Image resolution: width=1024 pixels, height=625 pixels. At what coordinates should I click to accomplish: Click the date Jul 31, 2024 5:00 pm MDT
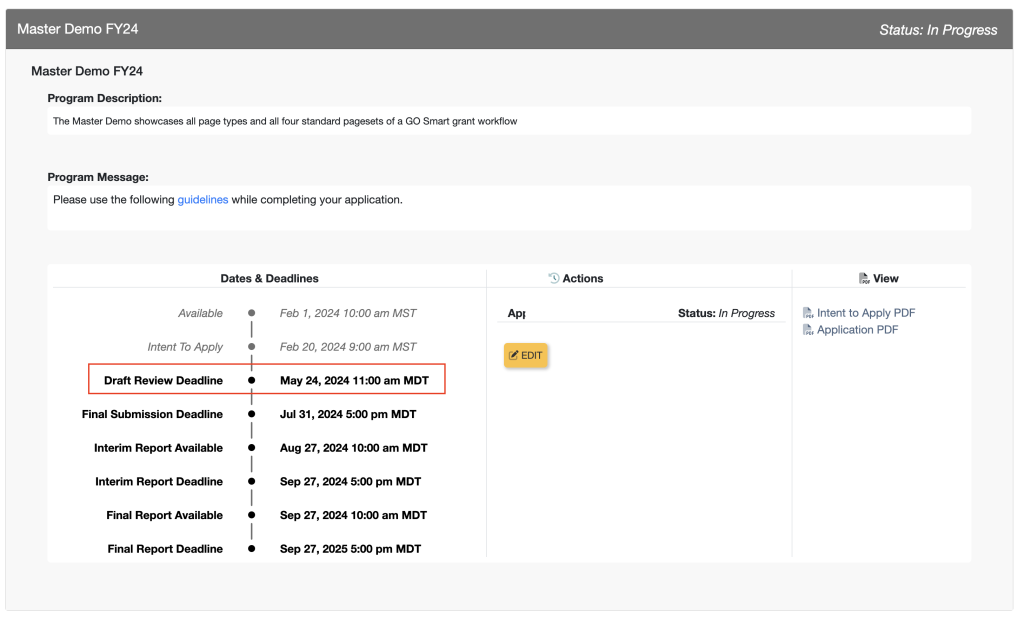coord(348,414)
